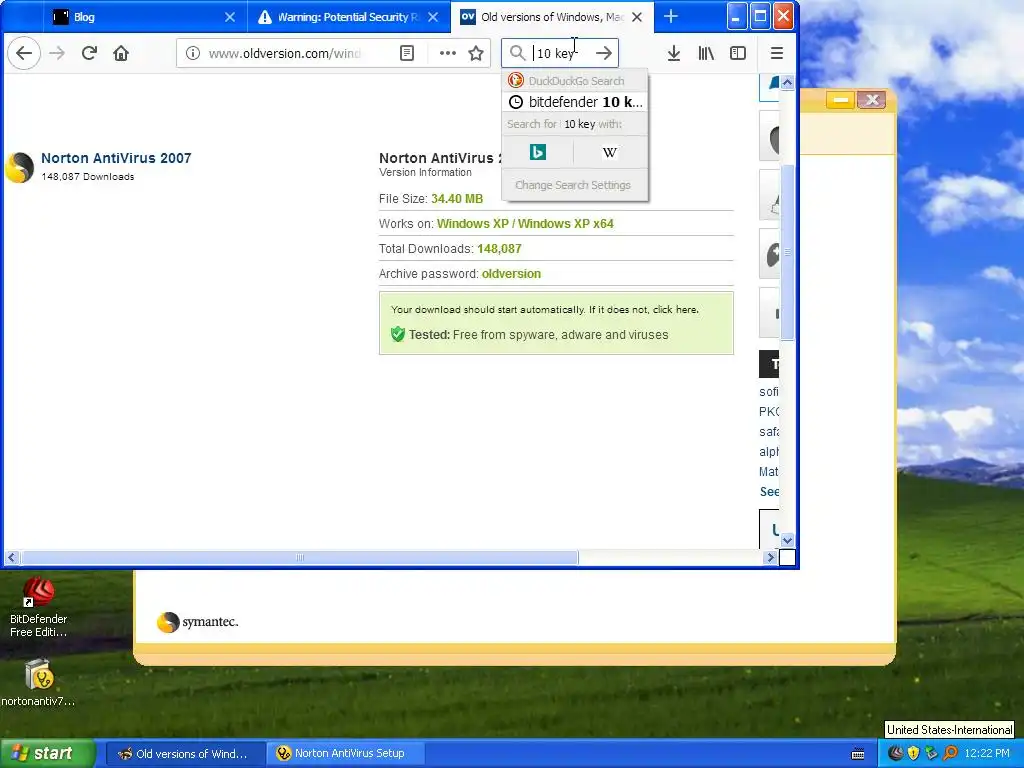
Task: Click the 'click here' download link text
Action: click(x=675, y=310)
